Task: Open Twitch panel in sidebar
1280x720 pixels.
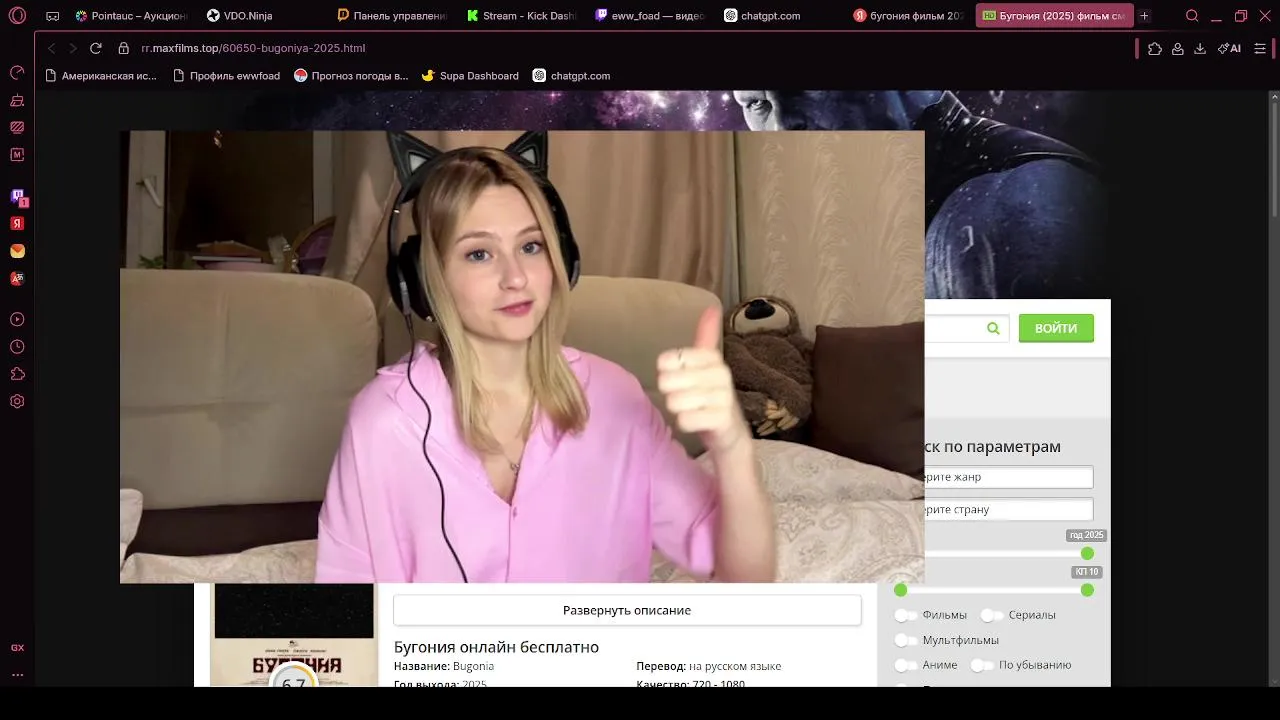Action: [x=17, y=197]
